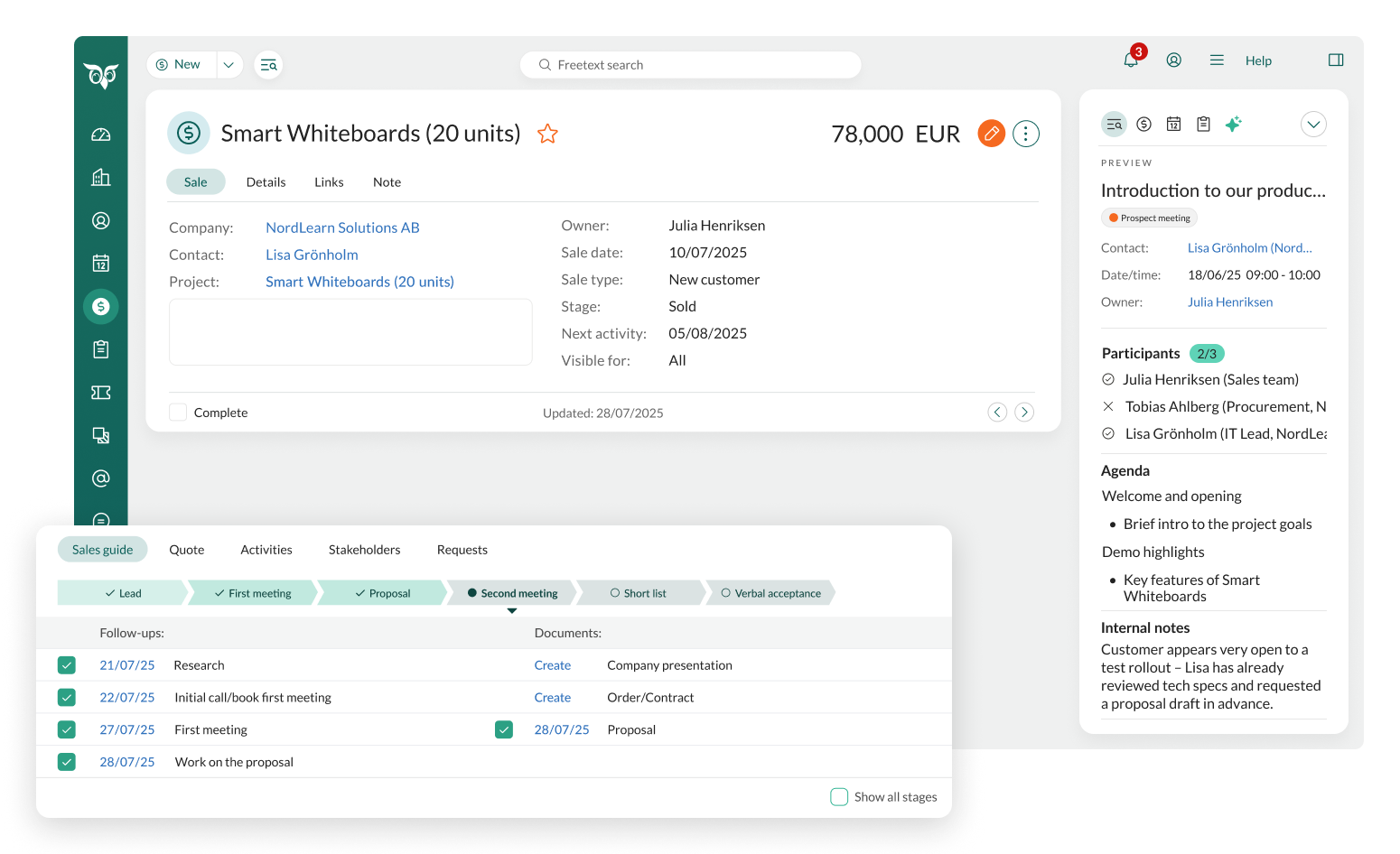
Task: Click the notification bell icon
Action: (1130, 60)
